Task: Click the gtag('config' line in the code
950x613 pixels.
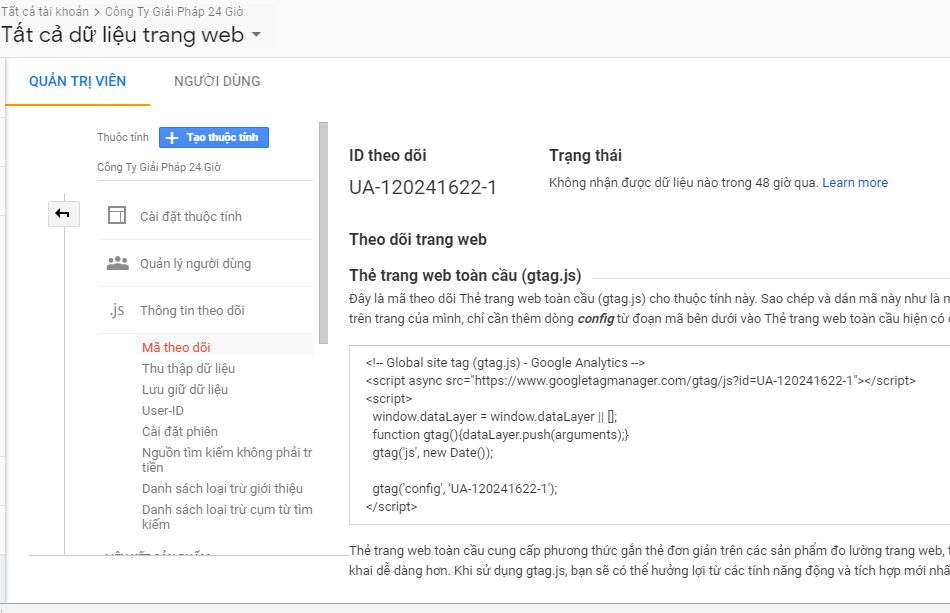Action: (x=465, y=488)
